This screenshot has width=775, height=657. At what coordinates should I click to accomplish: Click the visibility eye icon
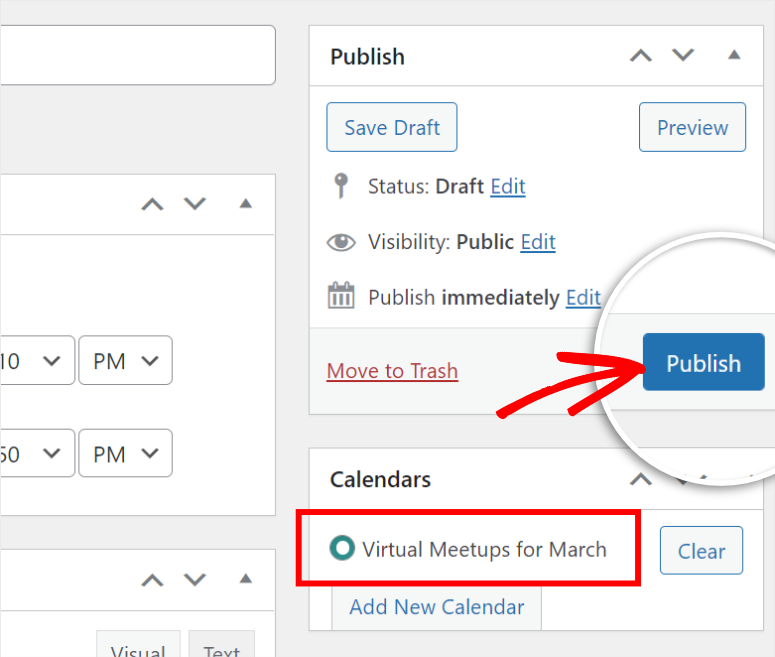[x=341, y=242]
